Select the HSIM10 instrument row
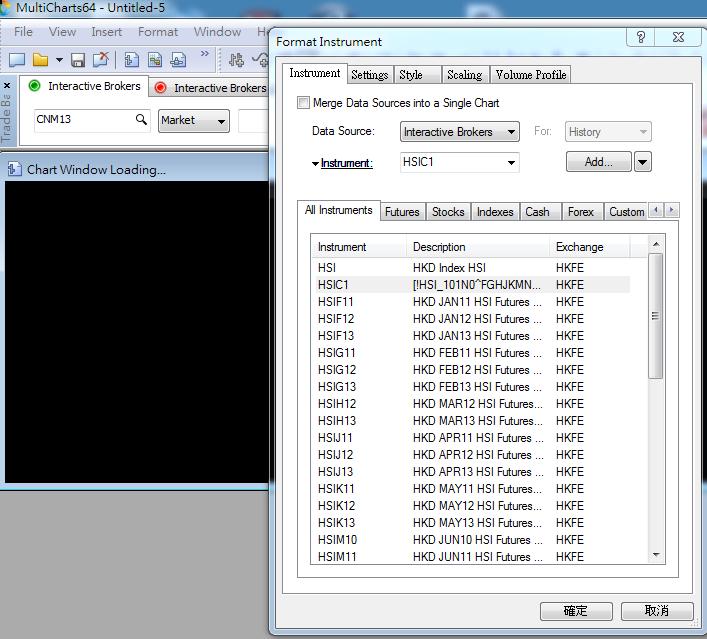 [x=471, y=540]
